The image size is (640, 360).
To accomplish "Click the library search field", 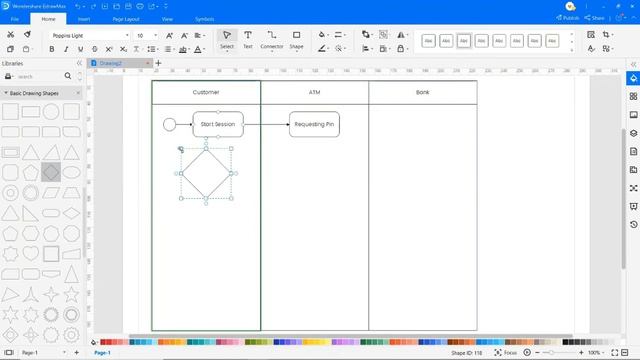I will [x=39, y=76].
